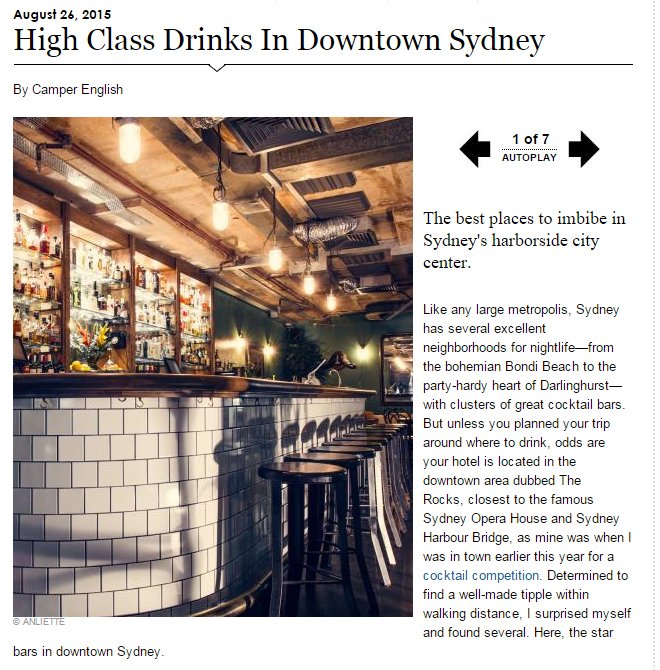Image resolution: width=660 pixels, height=670 pixels.
Task: Click the bar interior photo
Action: pos(213,367)
